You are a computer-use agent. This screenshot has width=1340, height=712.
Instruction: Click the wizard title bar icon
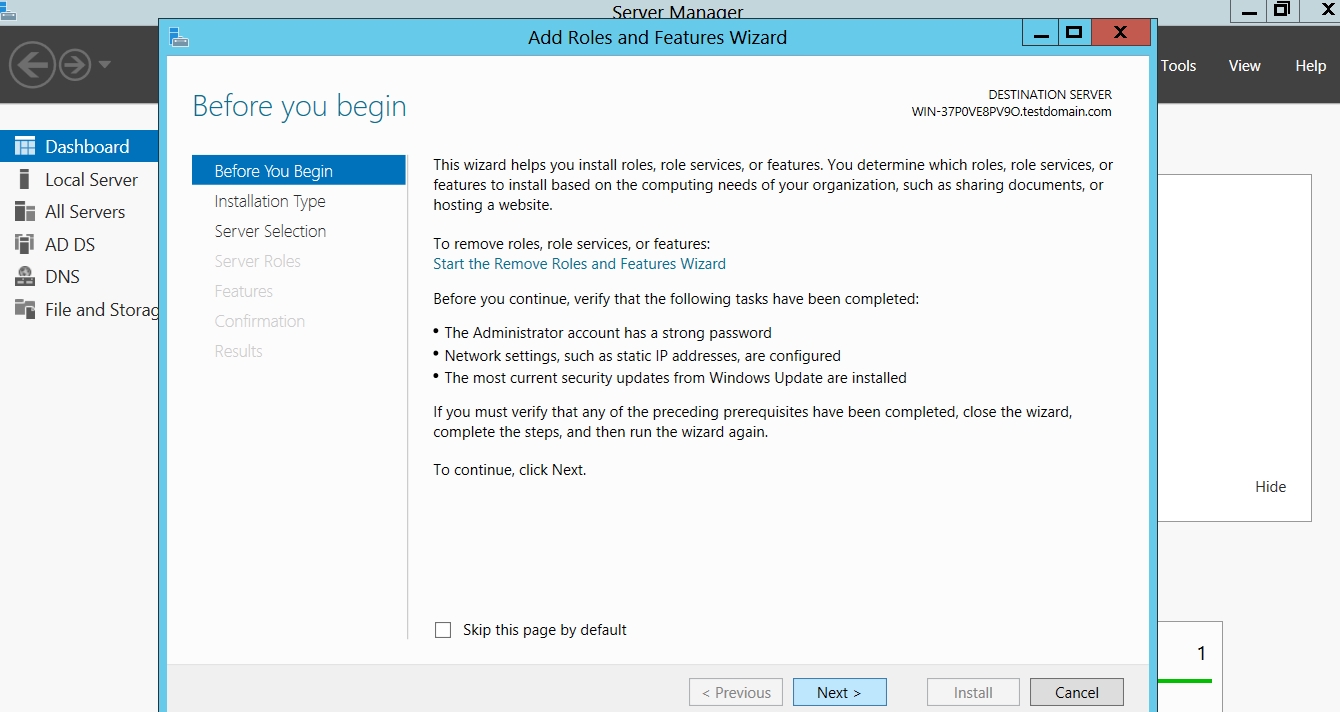(x=179, y=37)
